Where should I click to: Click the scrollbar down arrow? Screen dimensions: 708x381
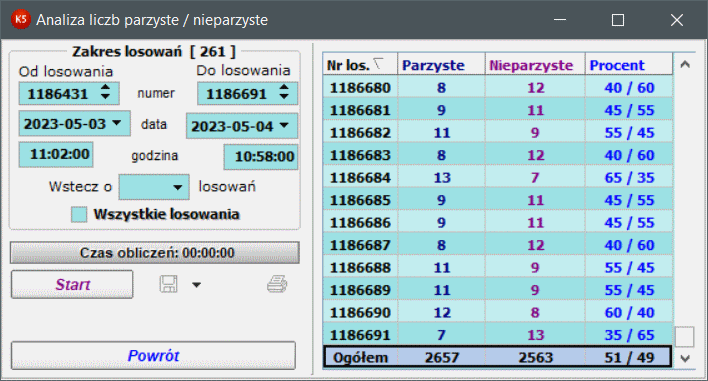(x=685, y=358)
